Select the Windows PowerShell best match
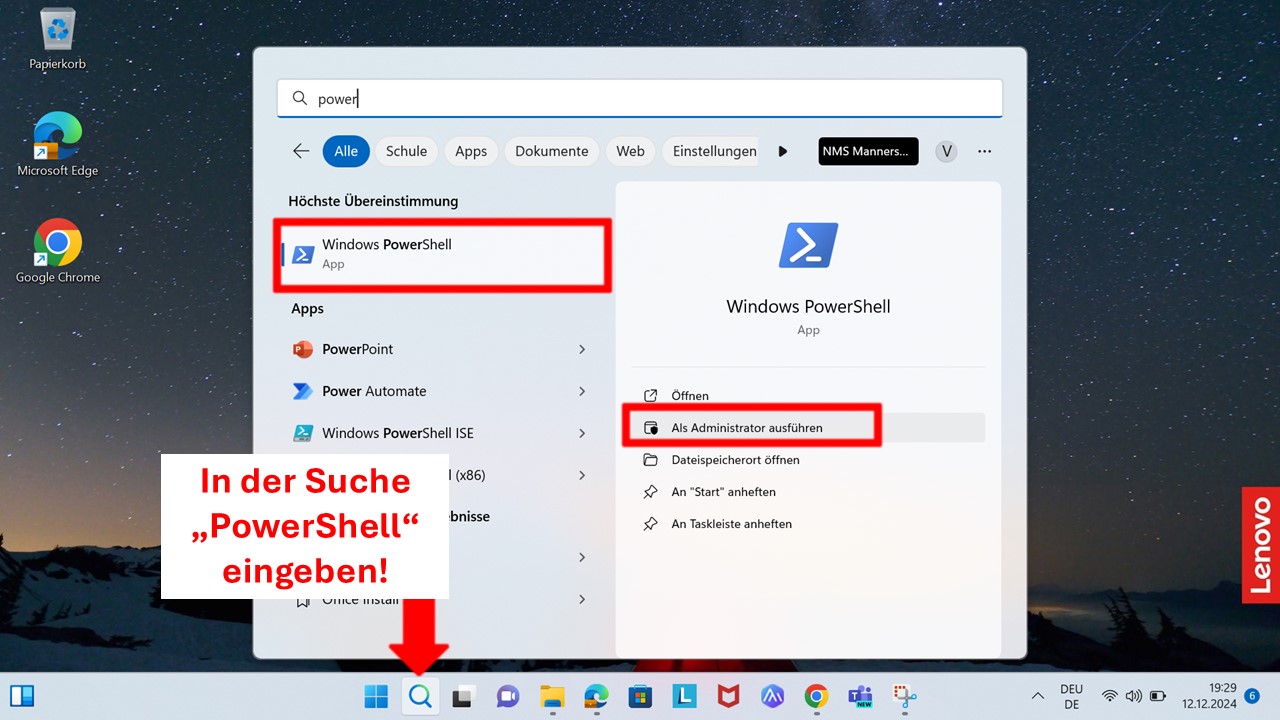 (x=442, y=254)
